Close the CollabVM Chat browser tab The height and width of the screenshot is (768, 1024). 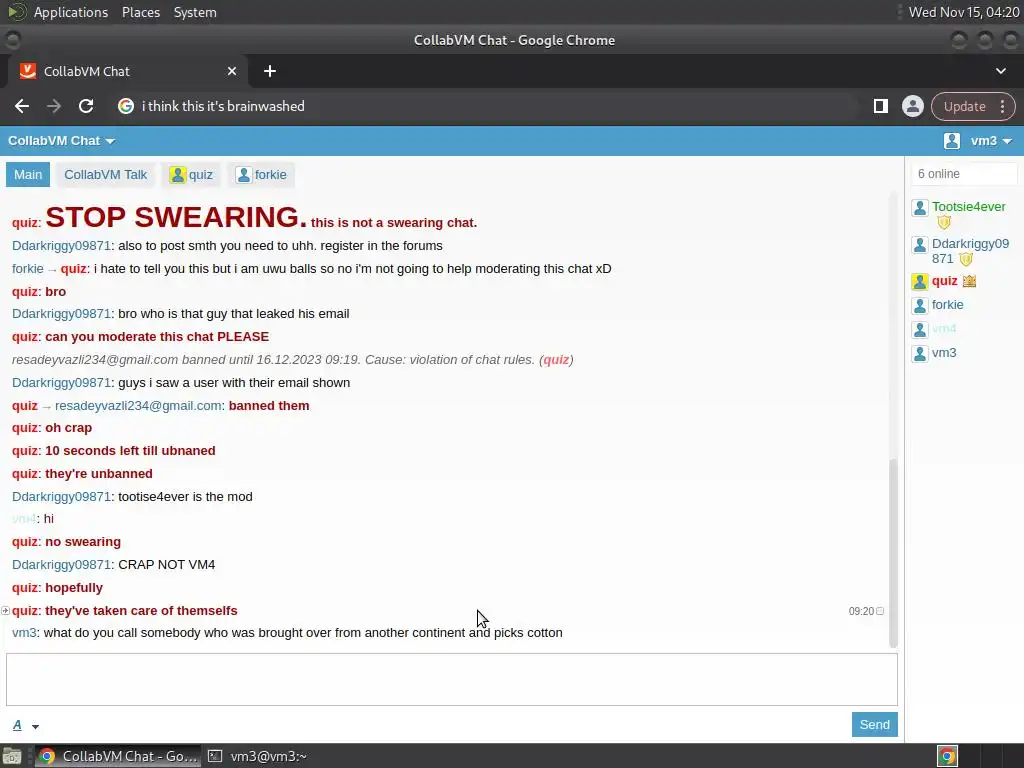232,71
